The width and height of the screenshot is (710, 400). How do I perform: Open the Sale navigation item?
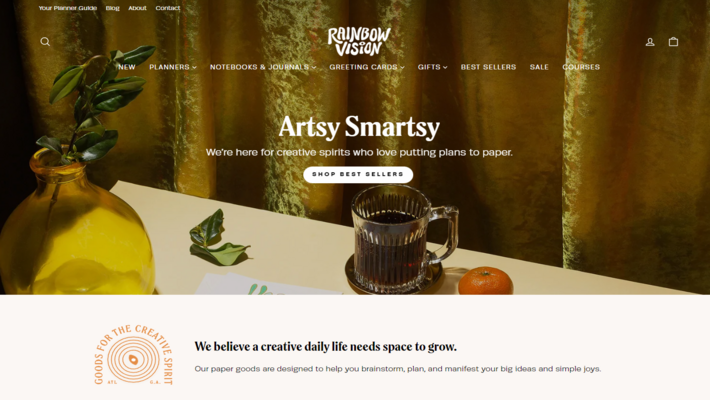pos(539,67)
